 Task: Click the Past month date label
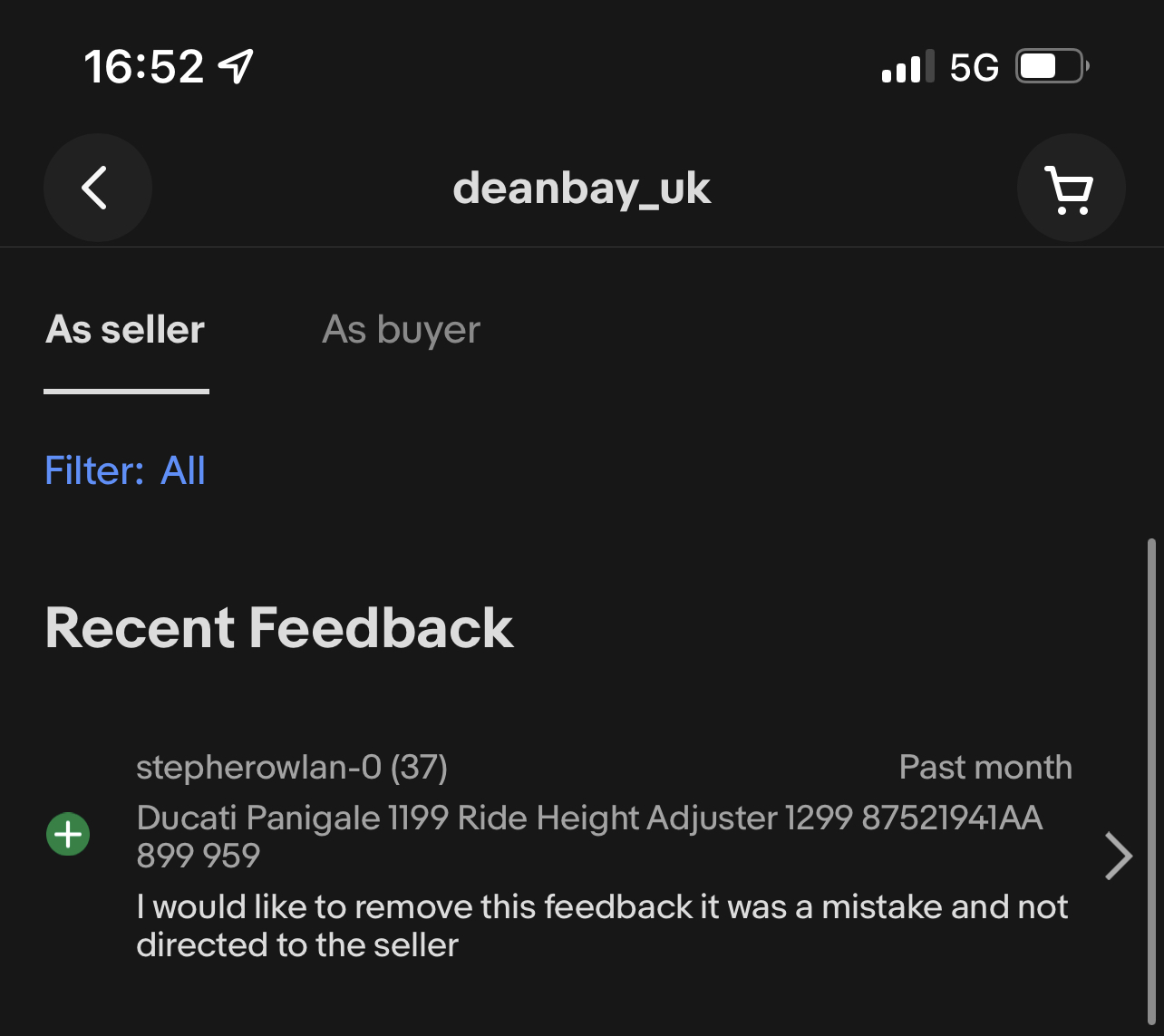(985, 768)
